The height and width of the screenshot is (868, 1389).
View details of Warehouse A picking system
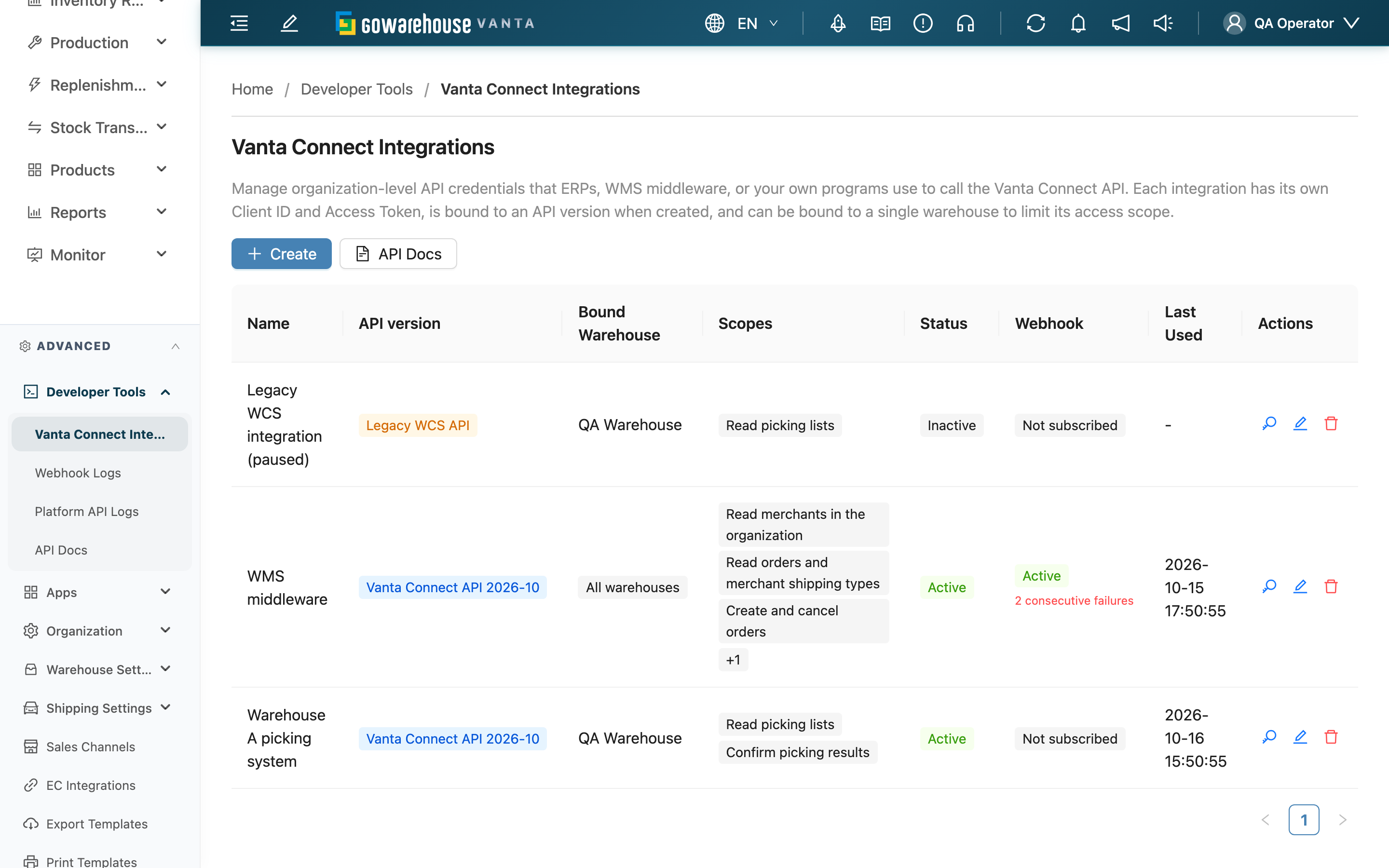pyautogui.click(x=1269, y=737)
